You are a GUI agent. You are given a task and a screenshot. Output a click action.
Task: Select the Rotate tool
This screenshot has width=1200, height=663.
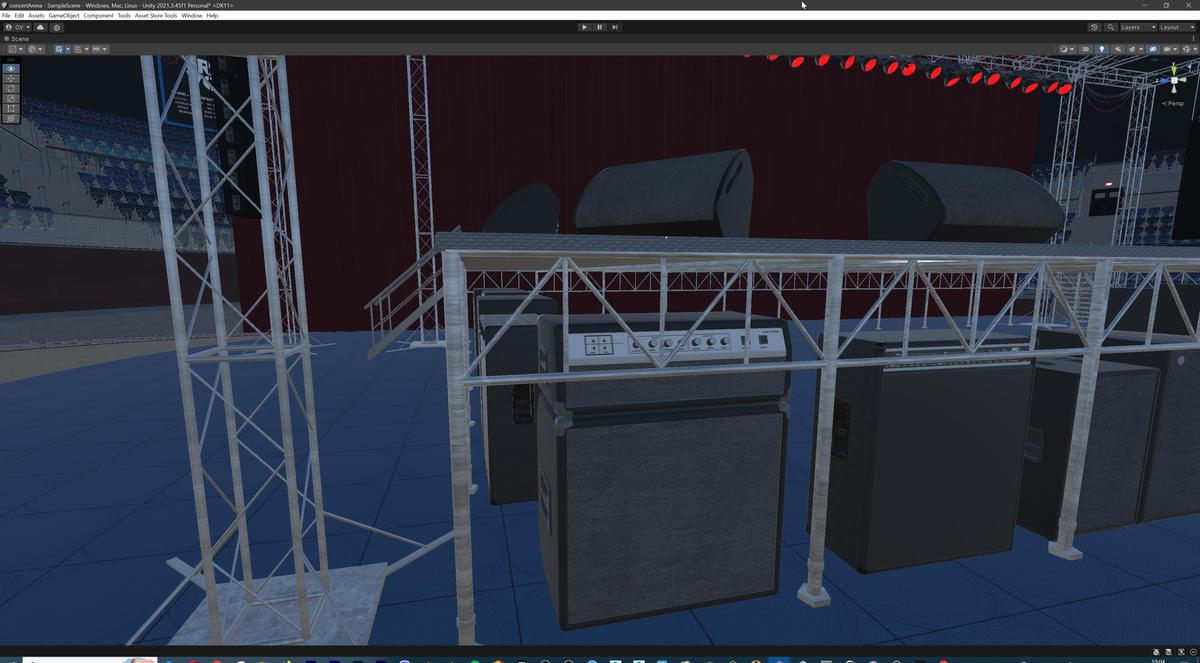pos(9,88)
